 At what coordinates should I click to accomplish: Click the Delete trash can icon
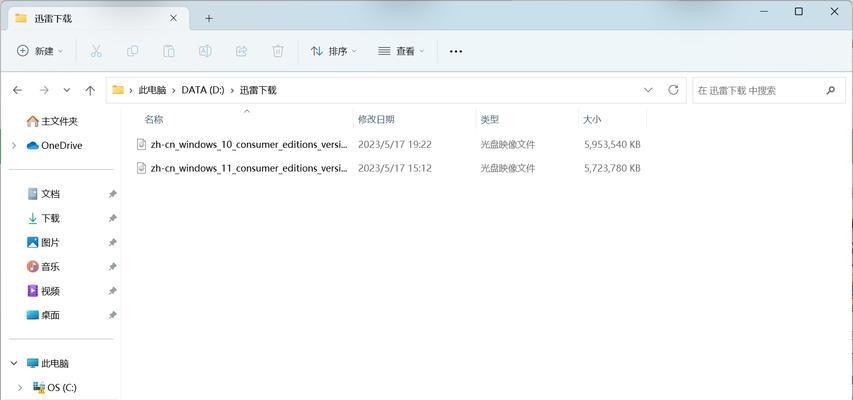277,51
